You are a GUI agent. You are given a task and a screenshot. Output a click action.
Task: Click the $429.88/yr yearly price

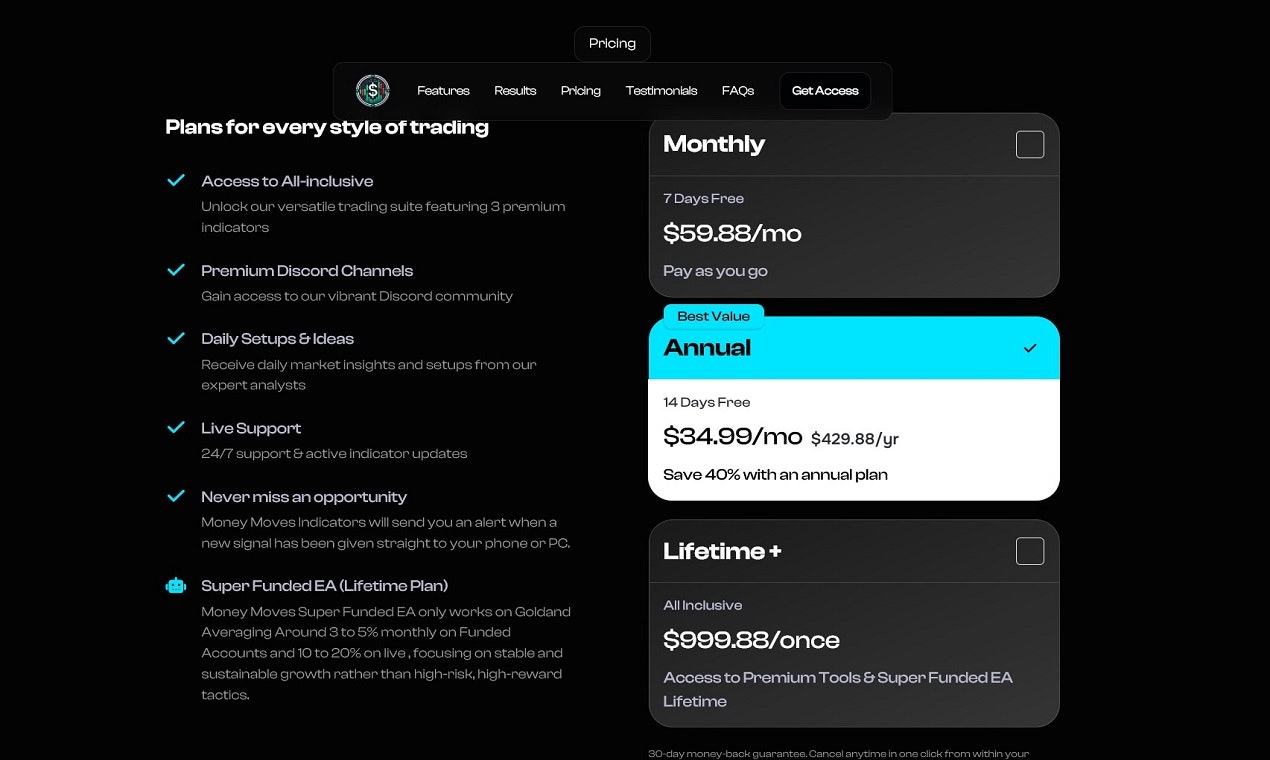tap(855, 439)
